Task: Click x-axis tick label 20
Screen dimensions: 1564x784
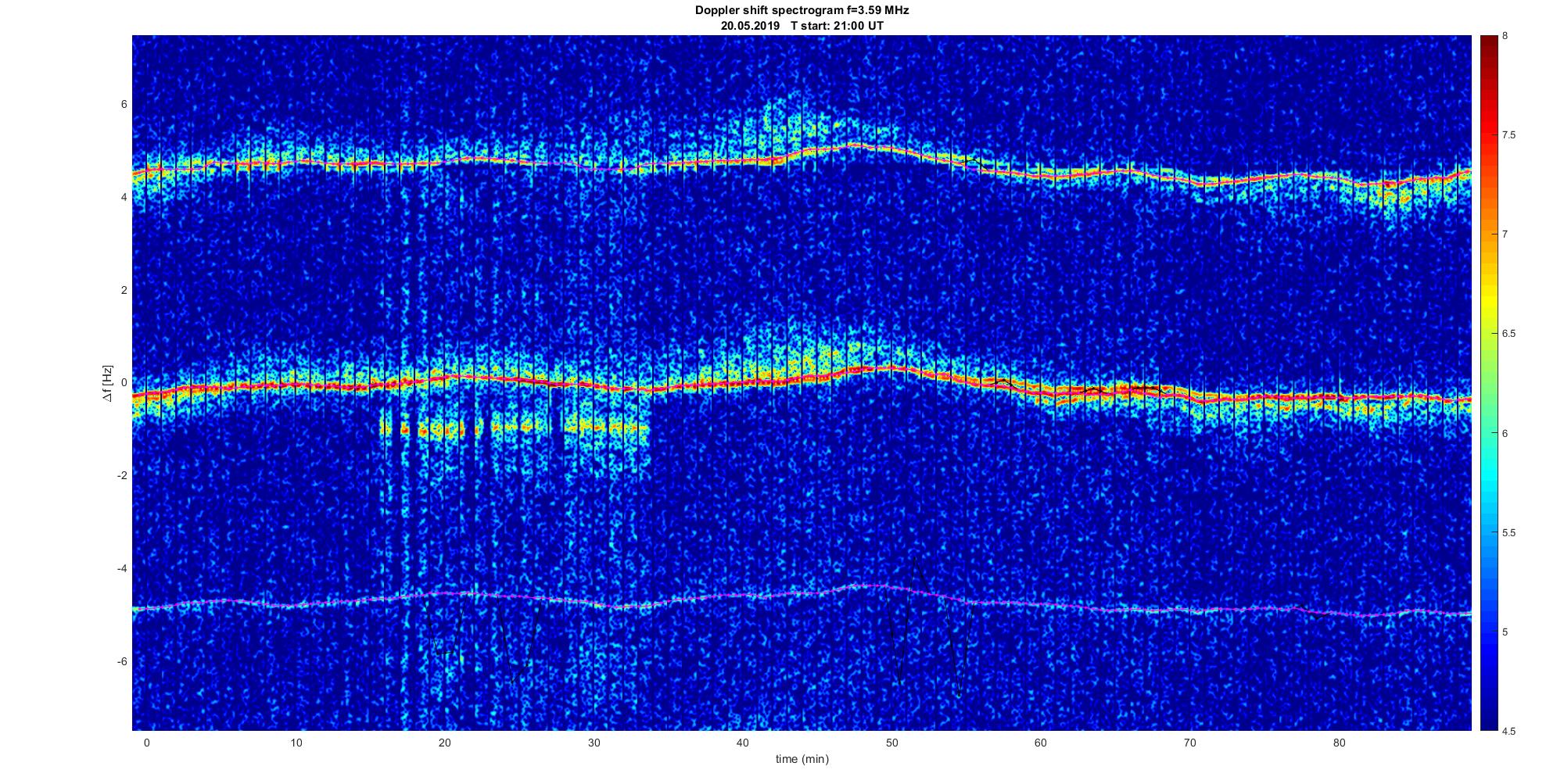Action: (445, 743)
